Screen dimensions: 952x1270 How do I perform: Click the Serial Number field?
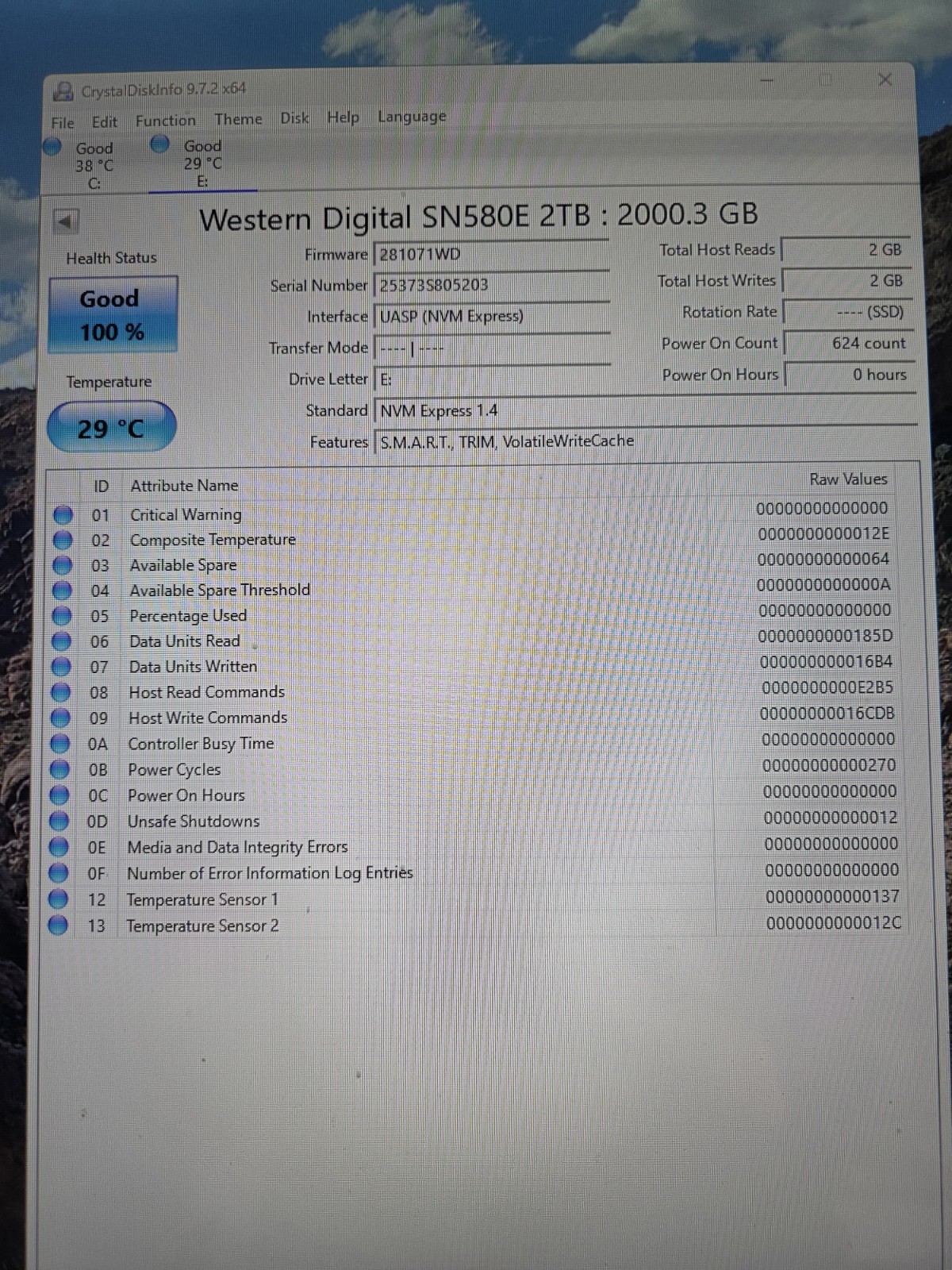point(492,285)
